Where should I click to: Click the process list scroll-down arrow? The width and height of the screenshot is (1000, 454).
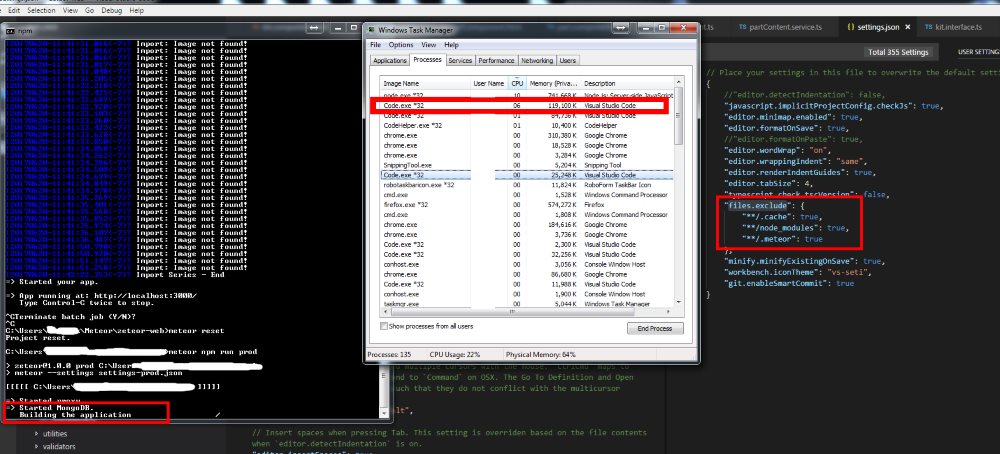(x=679, y=302)
